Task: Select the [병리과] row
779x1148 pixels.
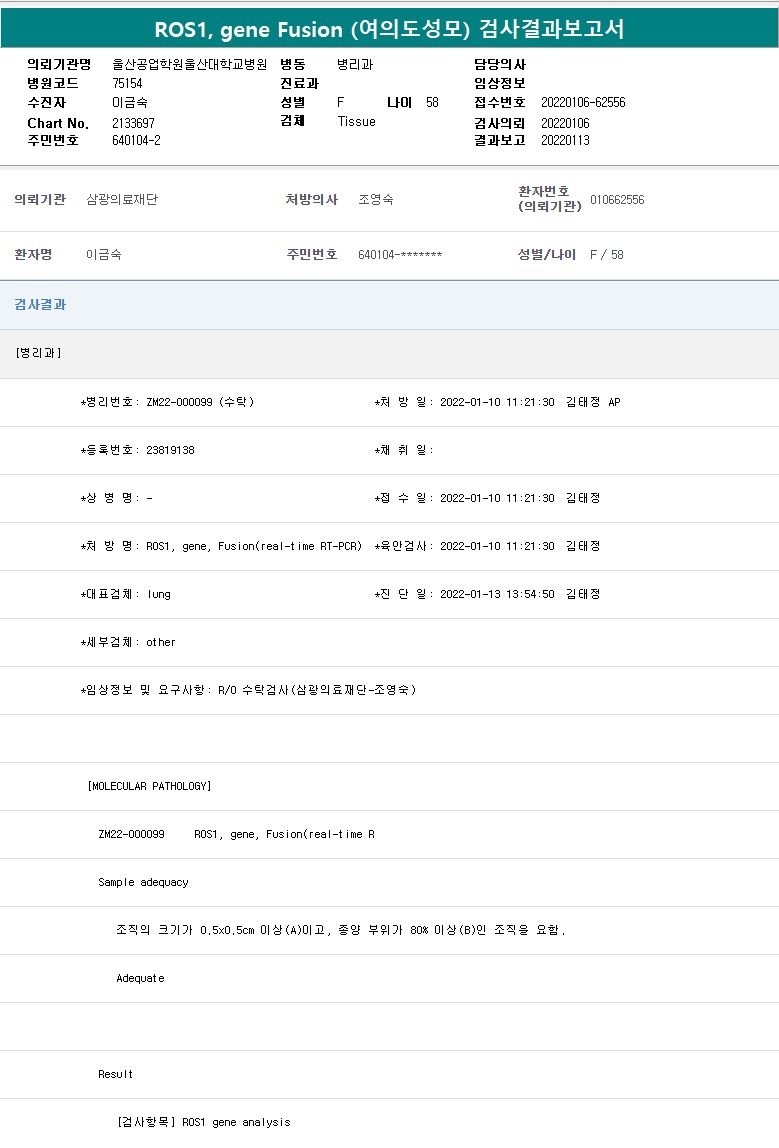Action: (x=38, y=353)
